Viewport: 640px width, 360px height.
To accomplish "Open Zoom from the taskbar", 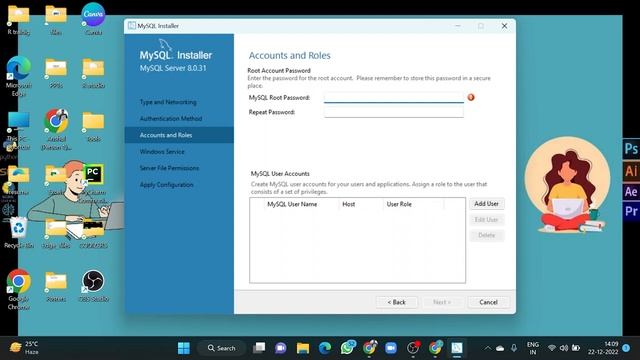I will [391, 348].
